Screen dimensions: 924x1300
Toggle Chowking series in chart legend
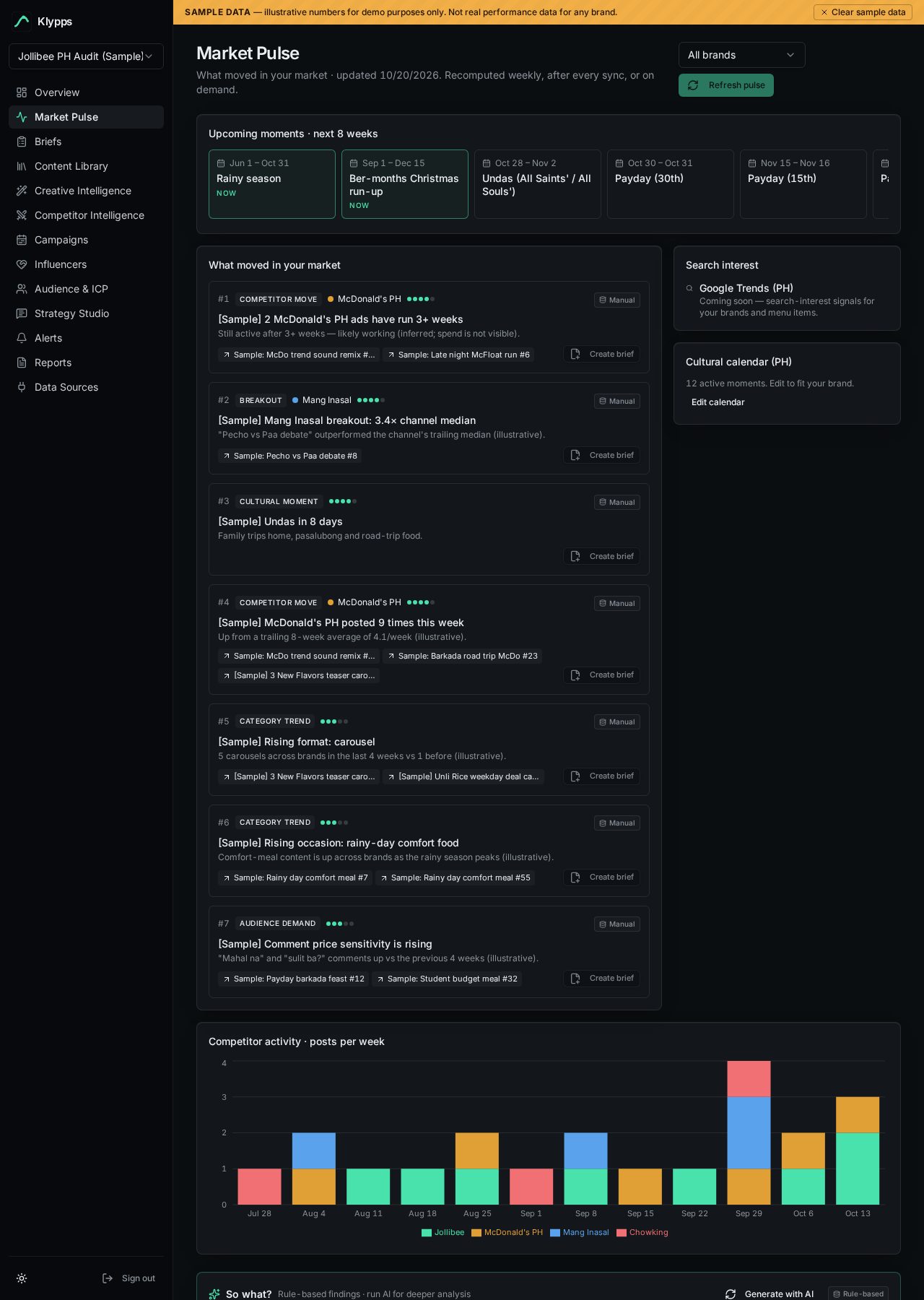tap(642, 1233)
